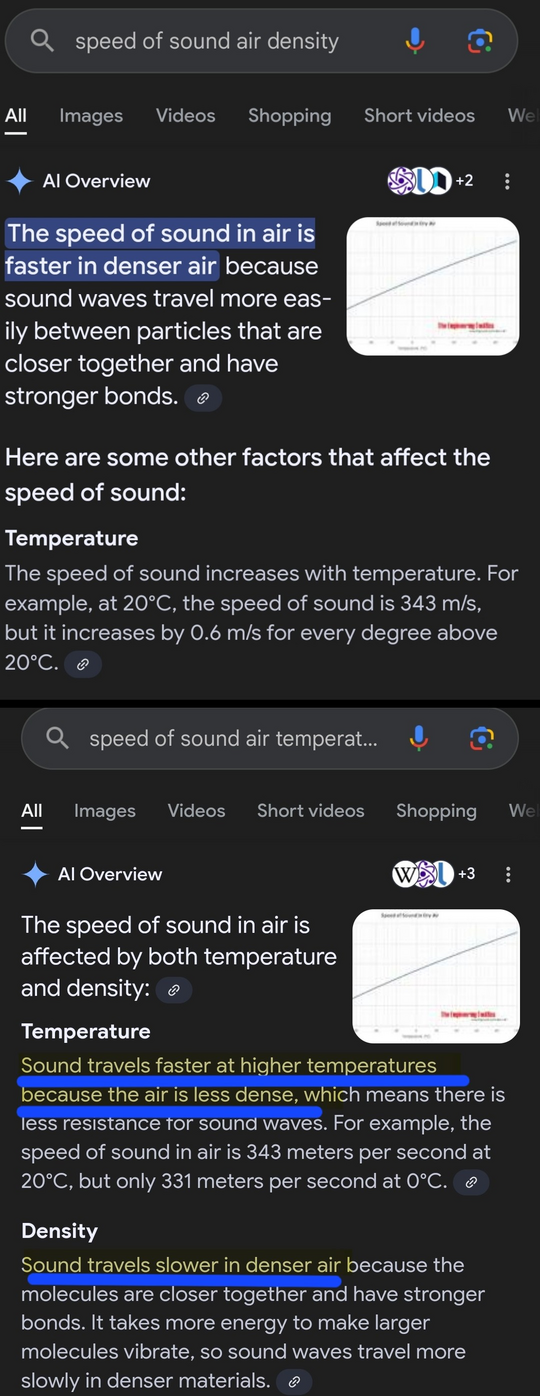Tap link chip after 'above 20°C.'
Image resolution: width=540 pixels, height=1396 pixels.
pyautogui.click(x=83, y=663)
